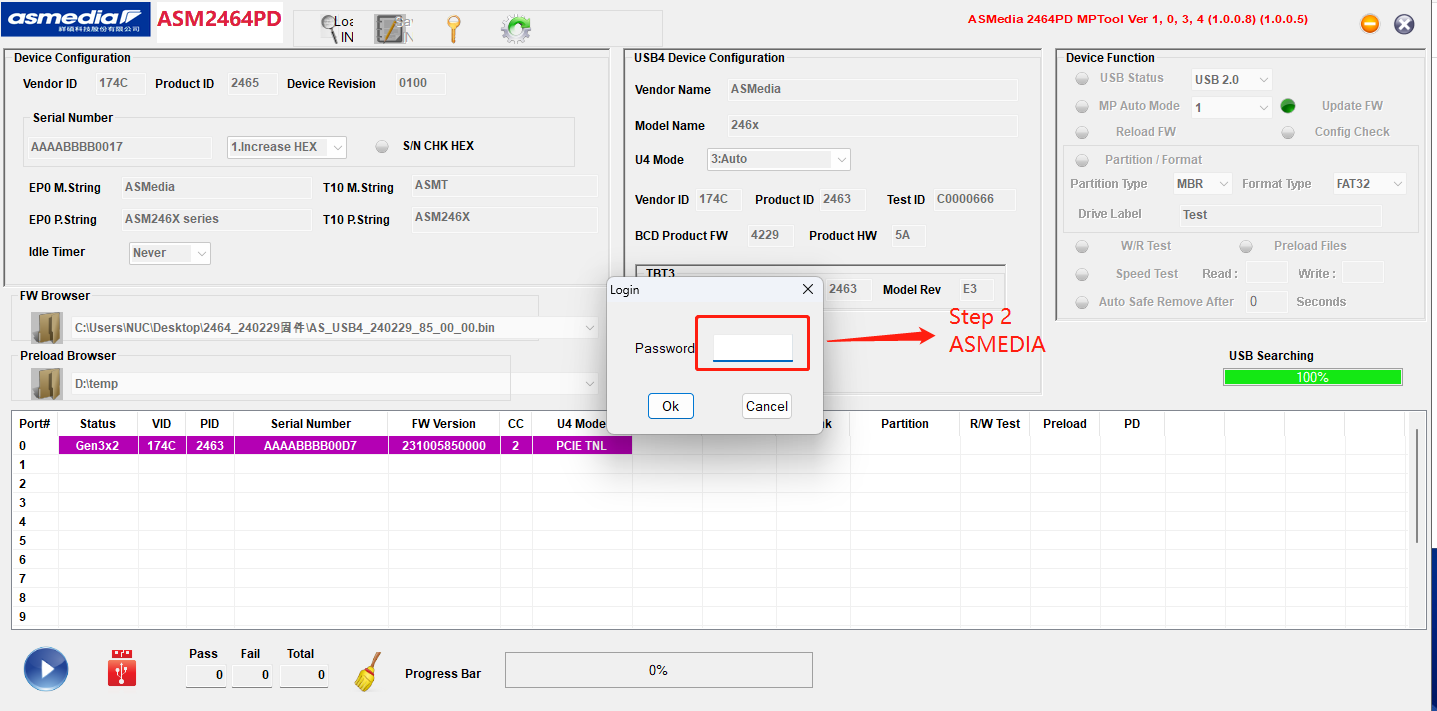Click the orange minimize round icon
Screen dimensions: 1437x711
1370,24
